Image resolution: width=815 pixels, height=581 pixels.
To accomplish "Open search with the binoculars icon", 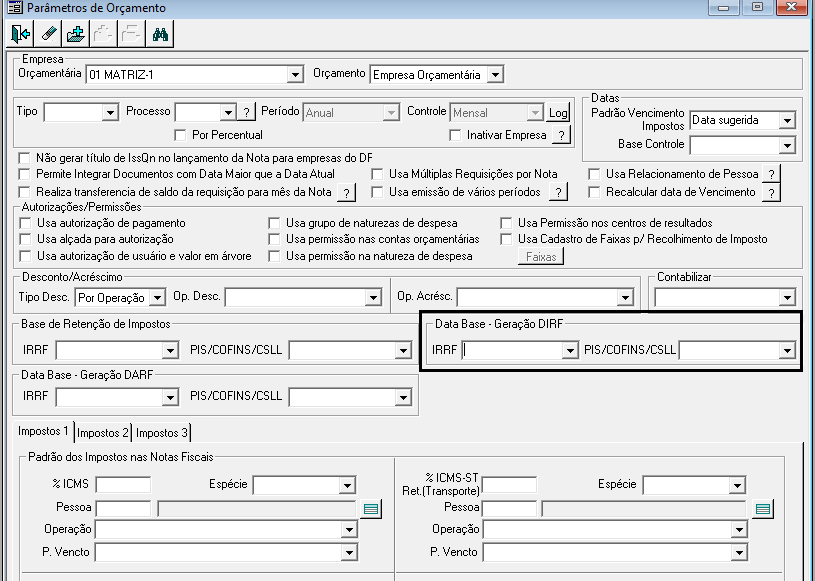I will click(160, 34).
